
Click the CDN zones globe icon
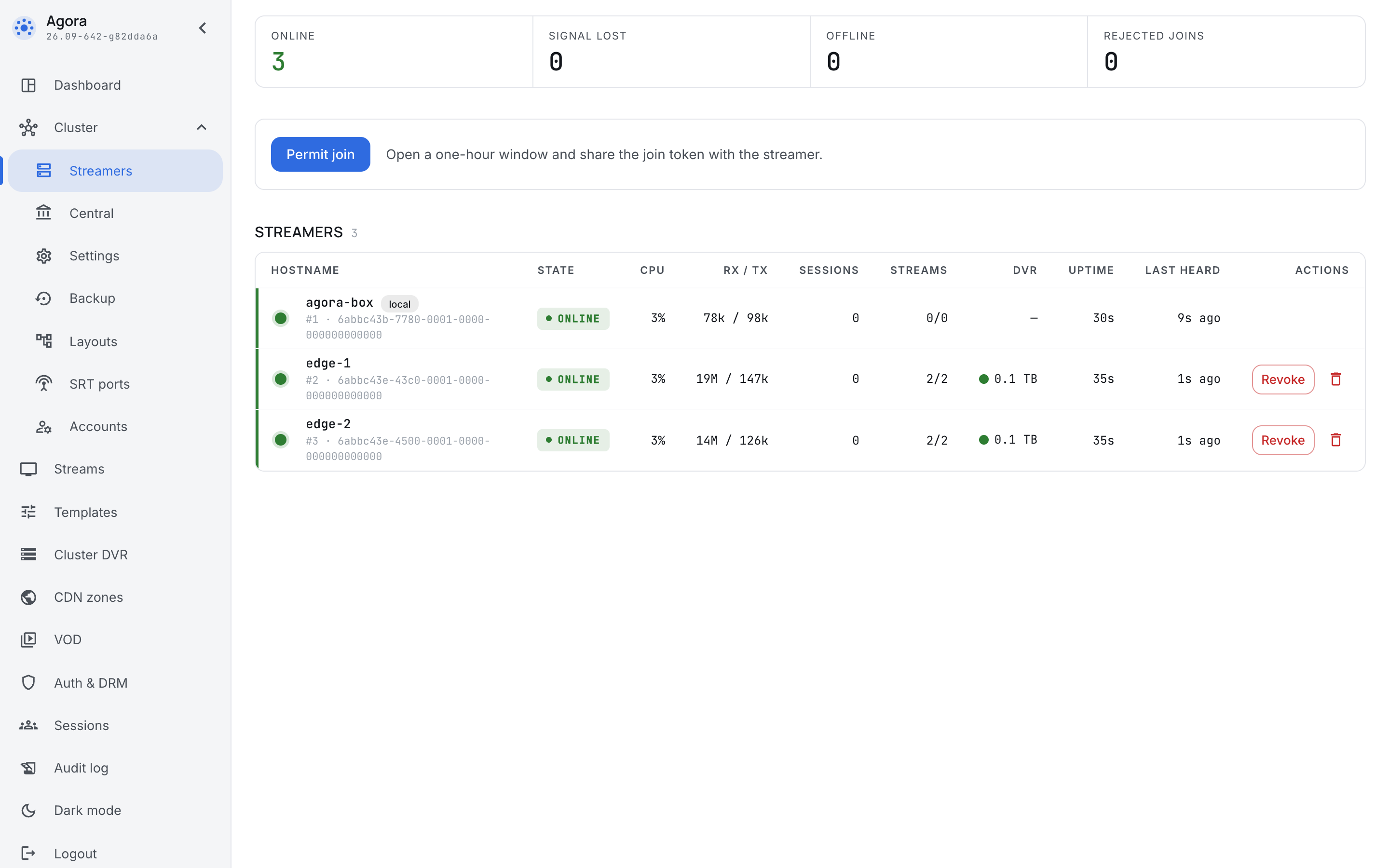(28, 597)
